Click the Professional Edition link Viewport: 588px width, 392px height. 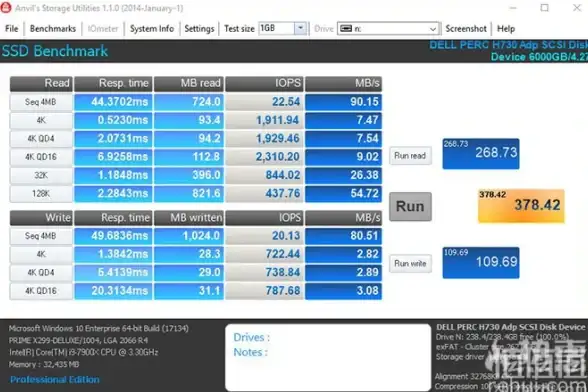coord(55,379)
